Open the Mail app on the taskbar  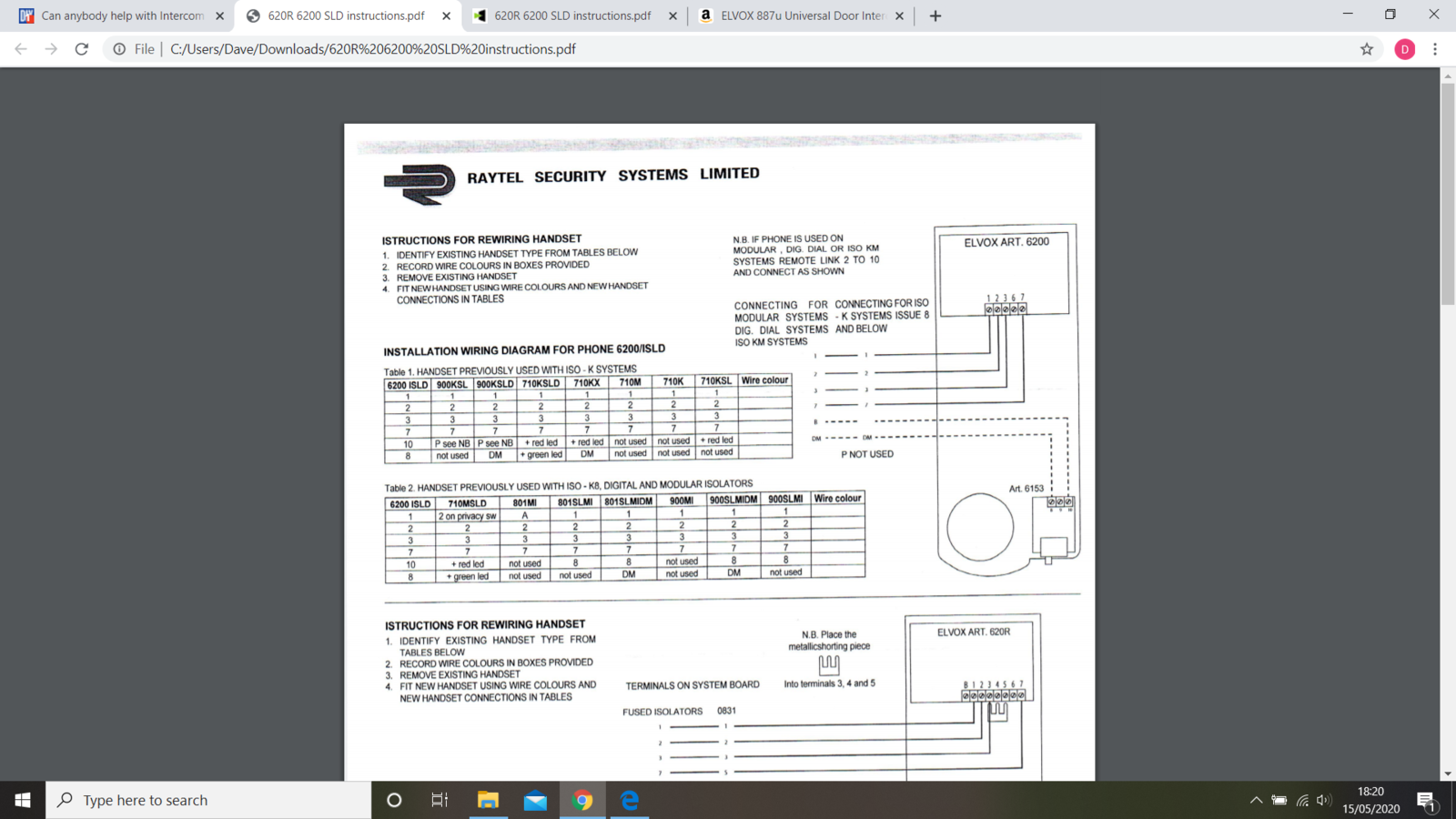click(x=535, y=800)
